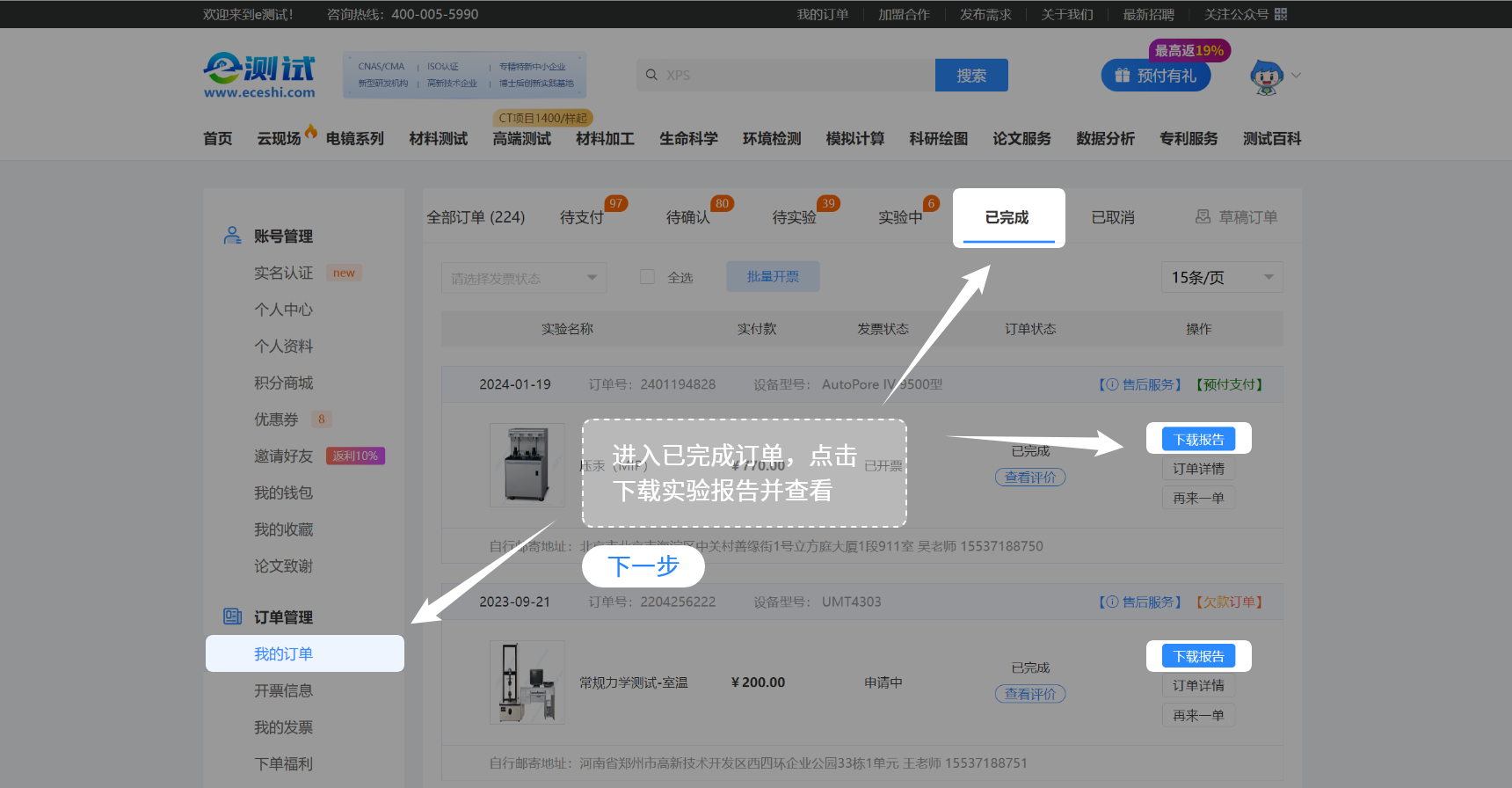Open the user avatar mascot icon
This screenshot has height=788, width=1512.
pos(1266,77)
